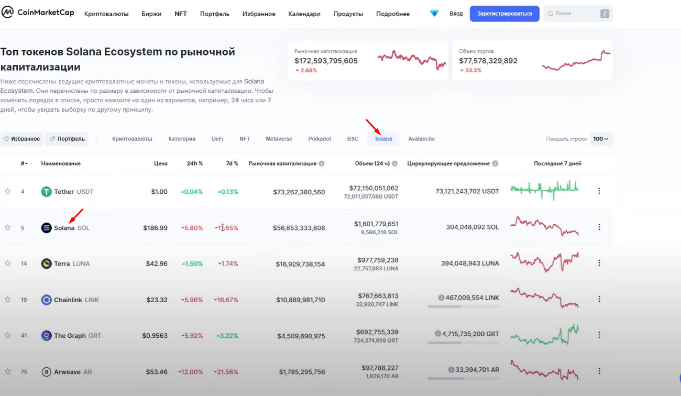Viewport: 681px width, 396px height.
Task: Open the Криптовалюты top navigation menu
Action: 106,14
